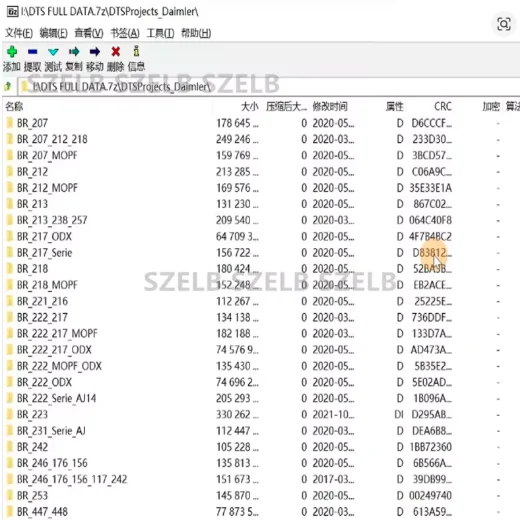Click the address bar path field
This screenshot has height=520, width=520.
click(268, 87)
